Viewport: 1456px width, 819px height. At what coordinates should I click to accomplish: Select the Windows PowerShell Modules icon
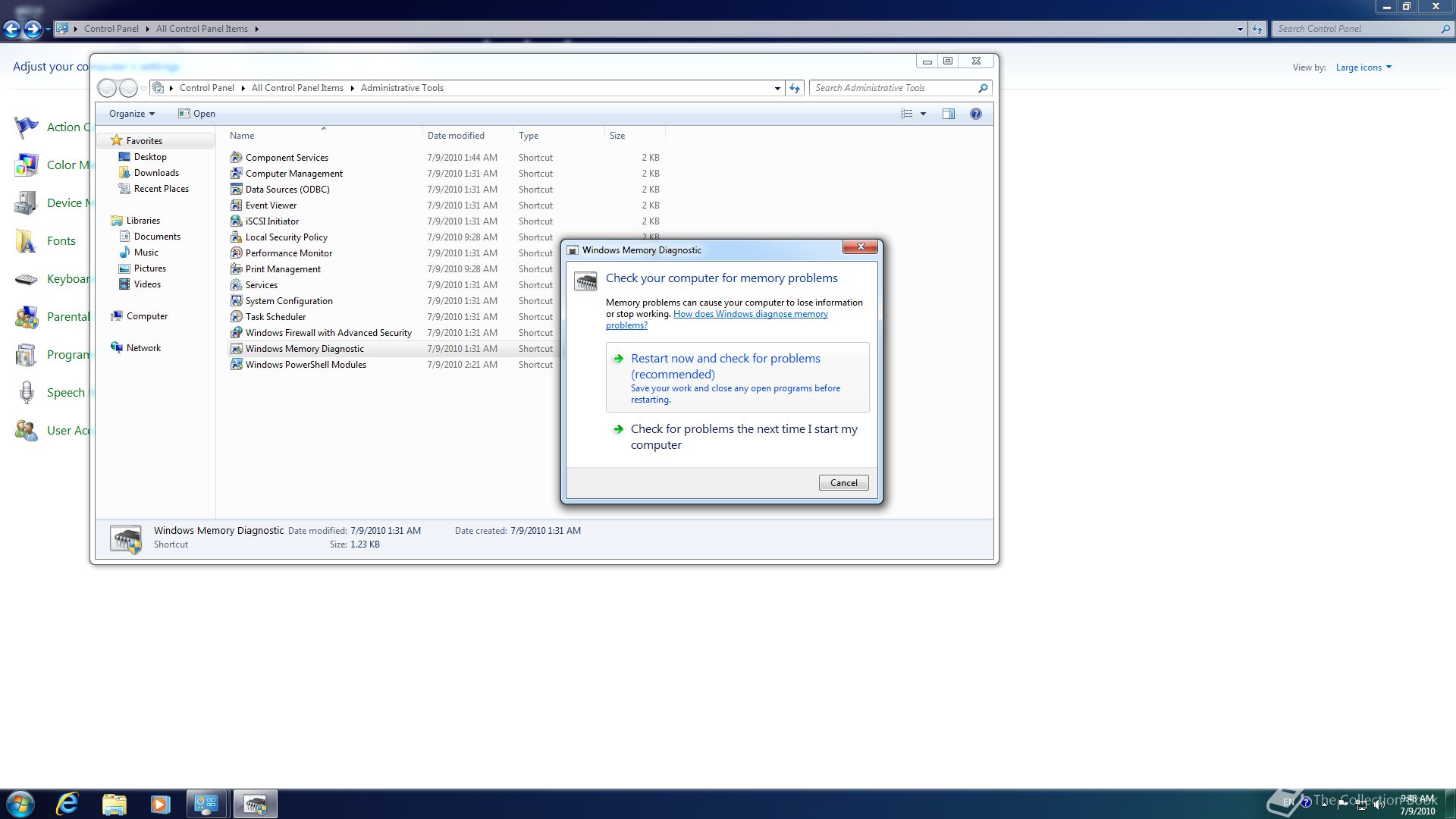click(x=236, y=364)
